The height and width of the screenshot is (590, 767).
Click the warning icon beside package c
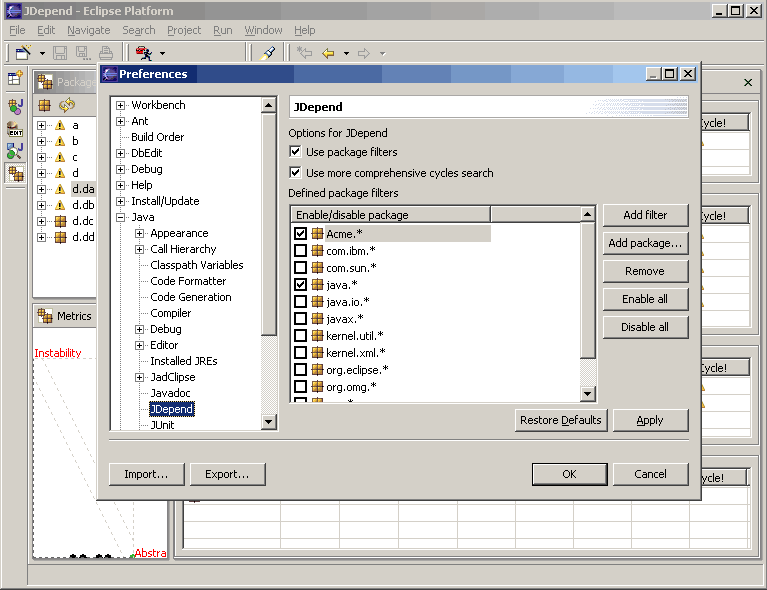coord(60,157)
